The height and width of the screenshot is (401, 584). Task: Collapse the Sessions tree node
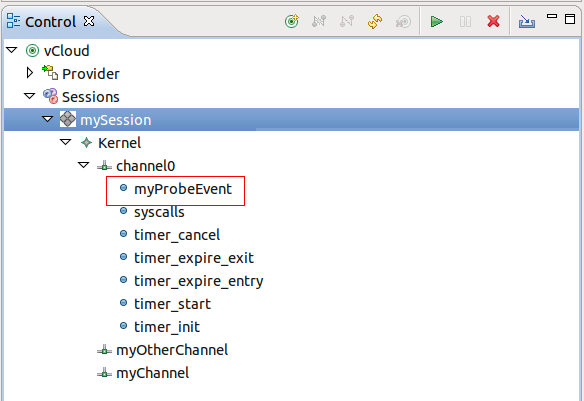tap(29, 96)
